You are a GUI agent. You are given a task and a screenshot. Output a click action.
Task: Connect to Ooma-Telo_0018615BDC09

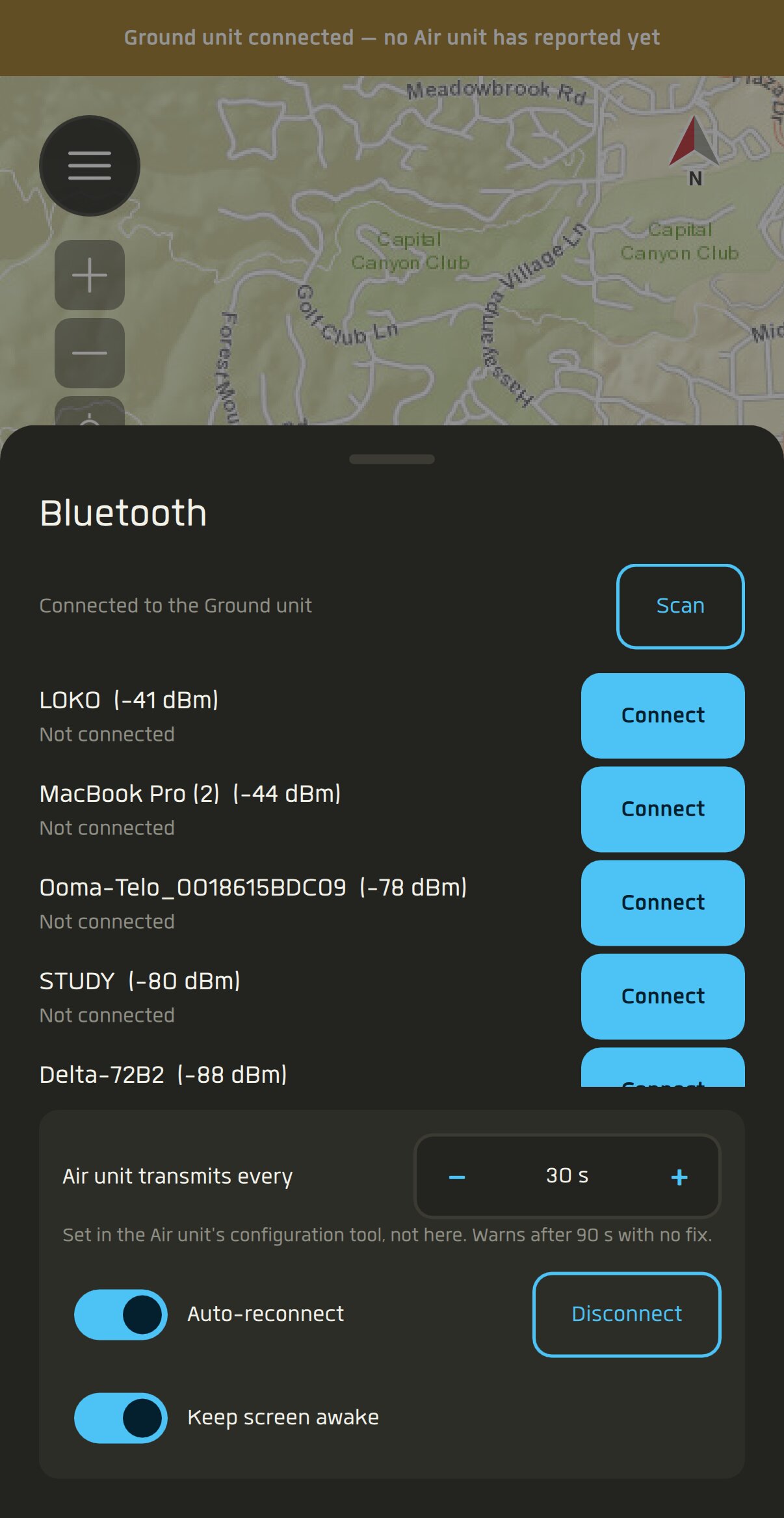click(x=662, y=903)
